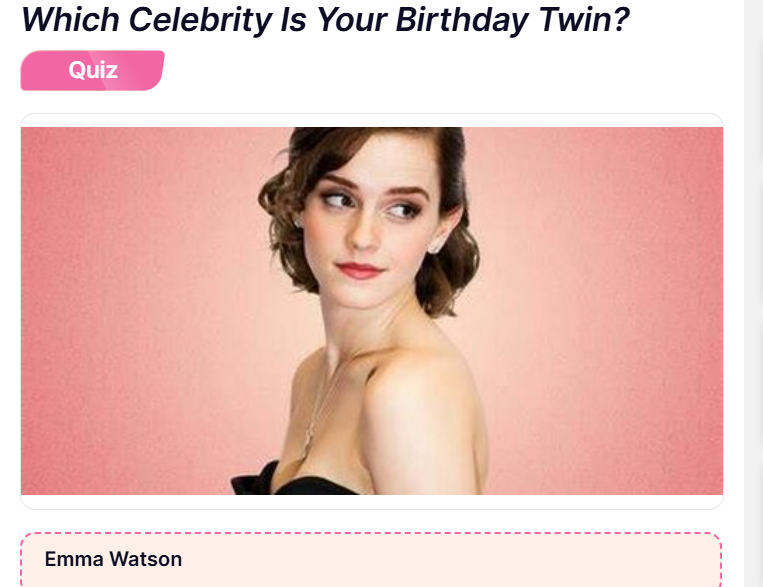Click the woman's face in the photo
The image size is (763, 587).
click(370, 229)
